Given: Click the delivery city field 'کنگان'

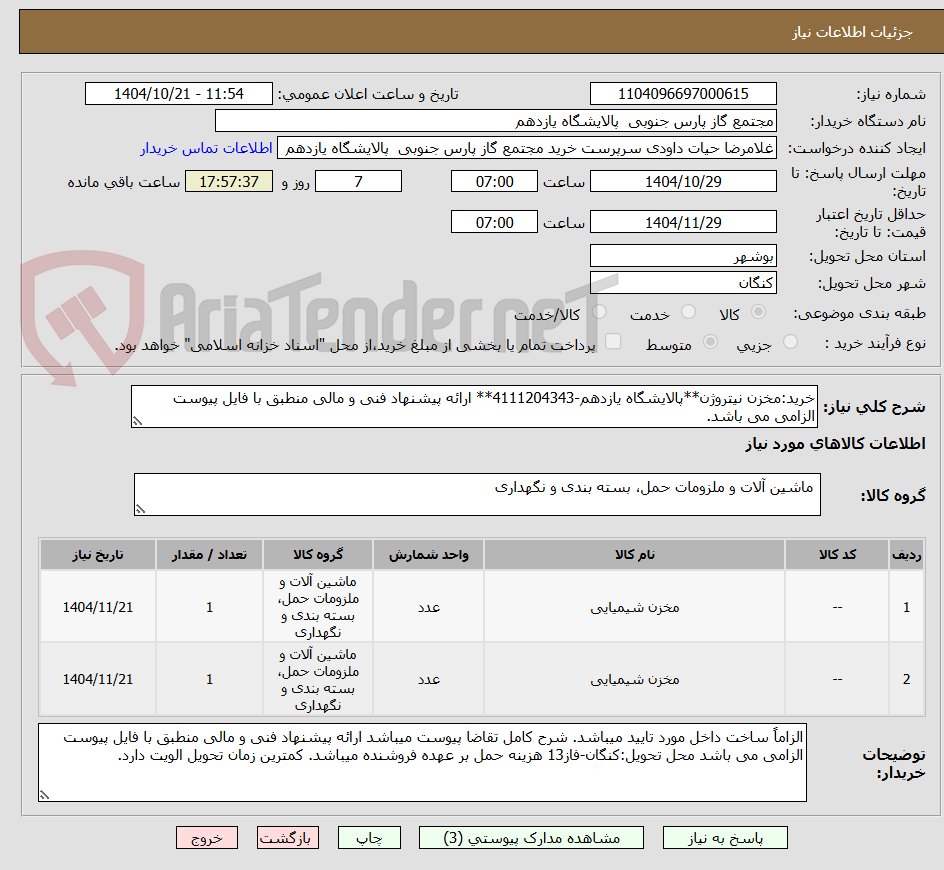Looking at the screenshot, I should [683, 282].
